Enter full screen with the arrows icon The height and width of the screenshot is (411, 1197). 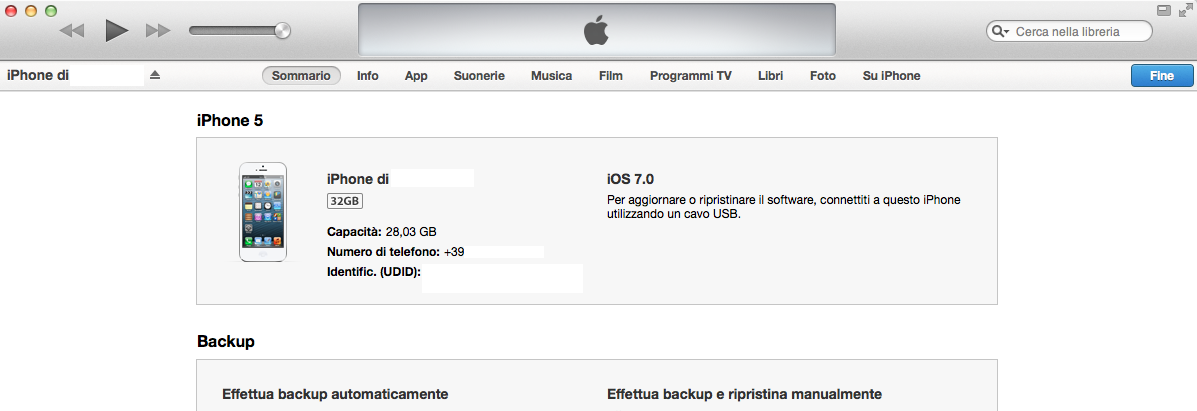[x=1185, y=10]
